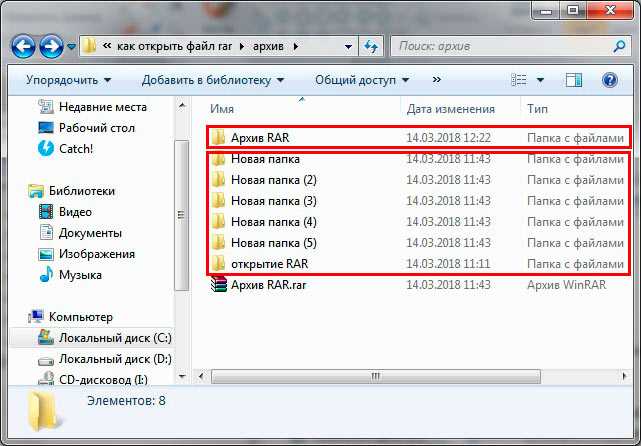641x446 pixels.
Task: Click navigation pane scroll down arrow
Action: tap(182, 376)
